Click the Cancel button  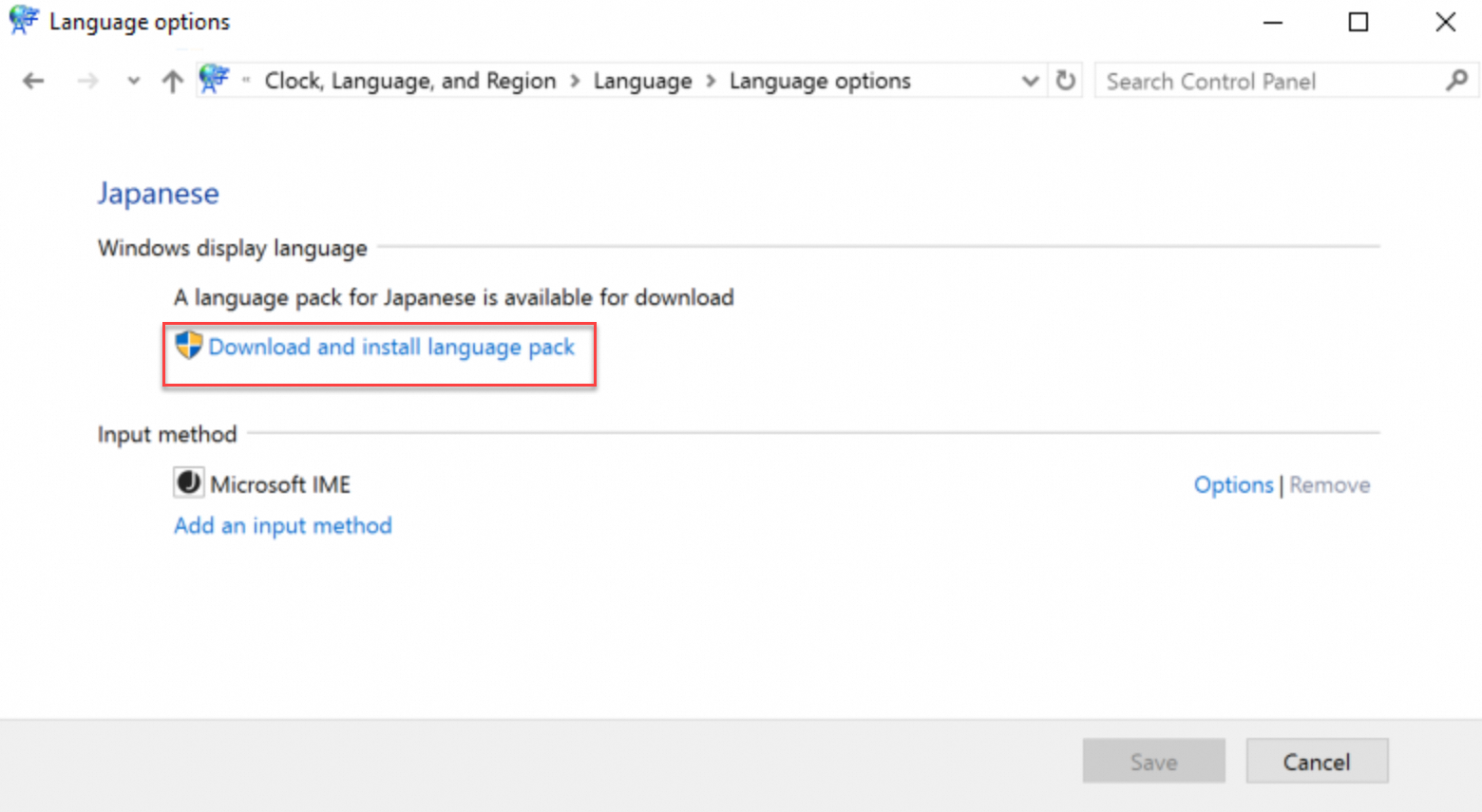click(x=1317, y=761)
